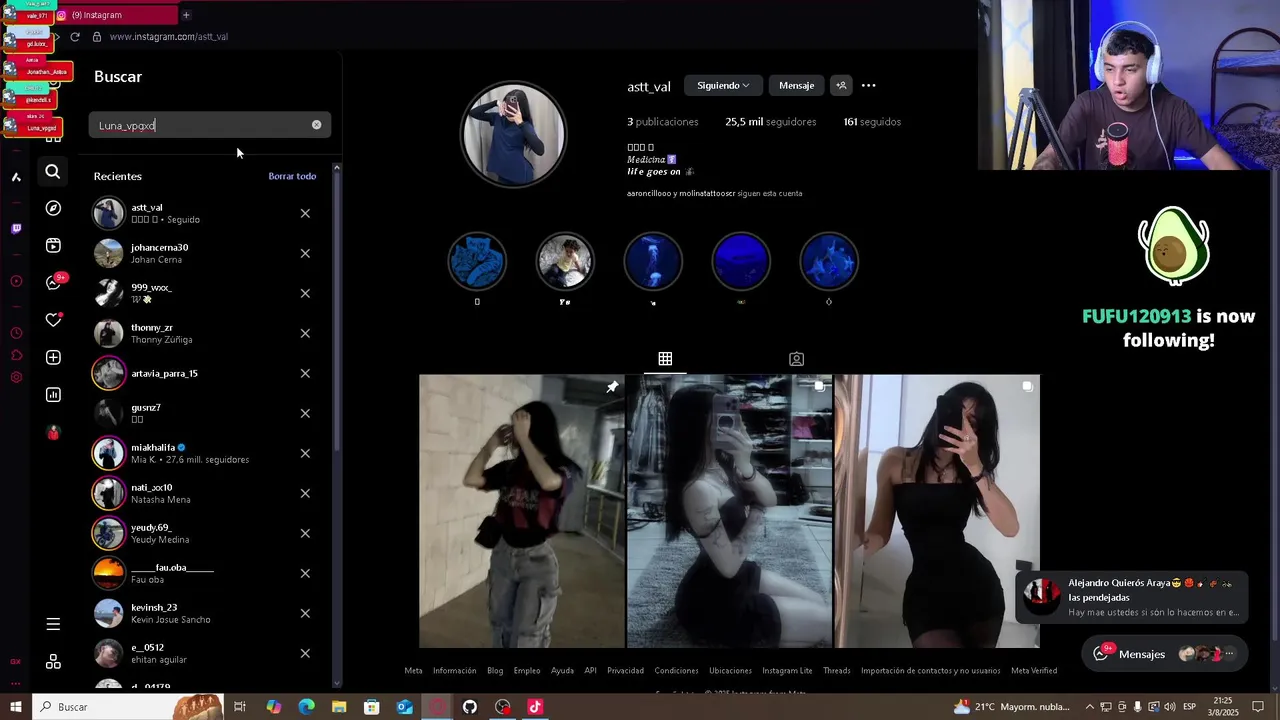The height and width of the screenshot is (720, 1280).
Task: Open TikTok app in the taskbar
Action: (535, 707)
